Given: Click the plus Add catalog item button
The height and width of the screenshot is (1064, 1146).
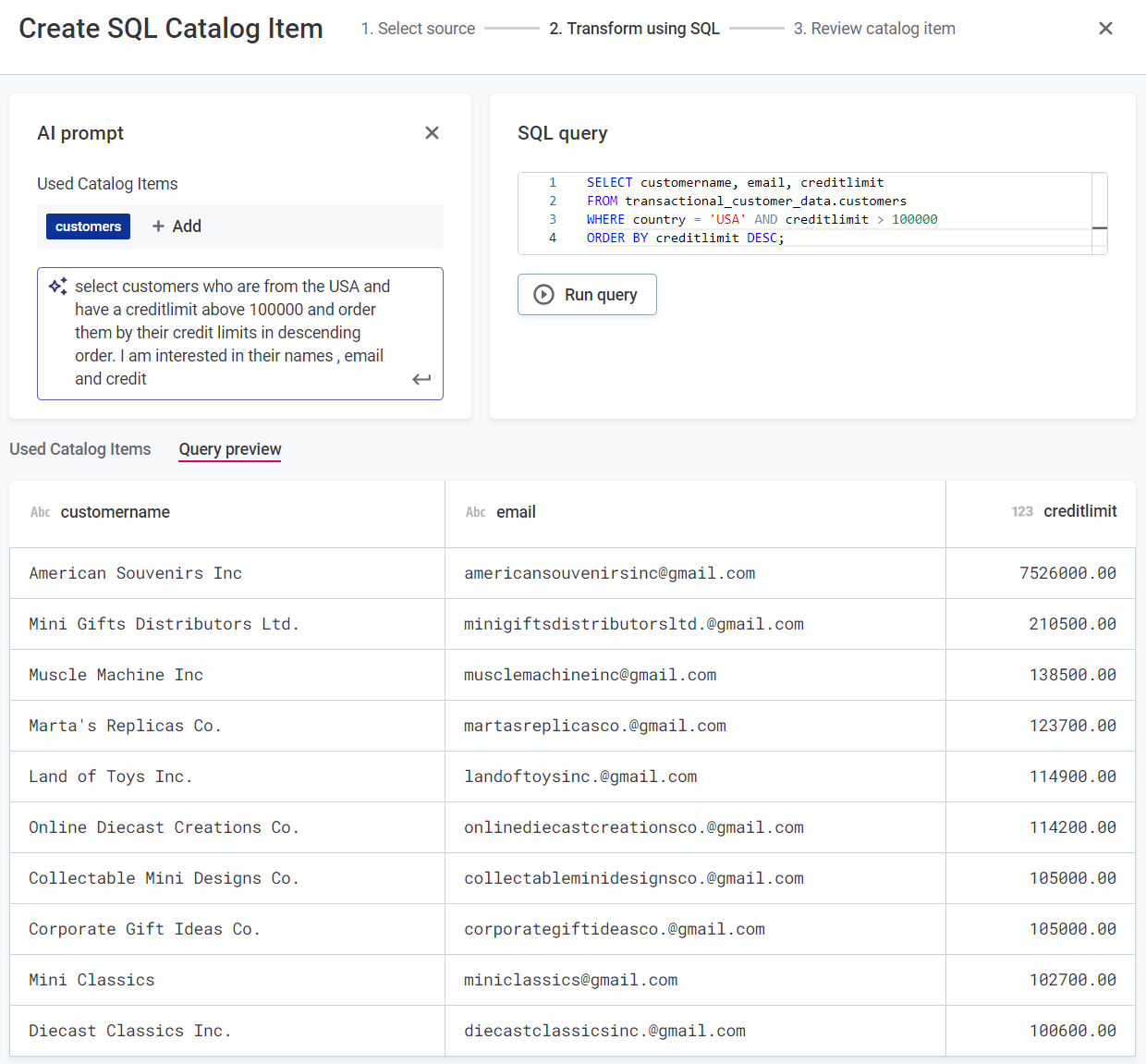Looking at the screenshot, I should pyautogui.click(x=177, y=226).
